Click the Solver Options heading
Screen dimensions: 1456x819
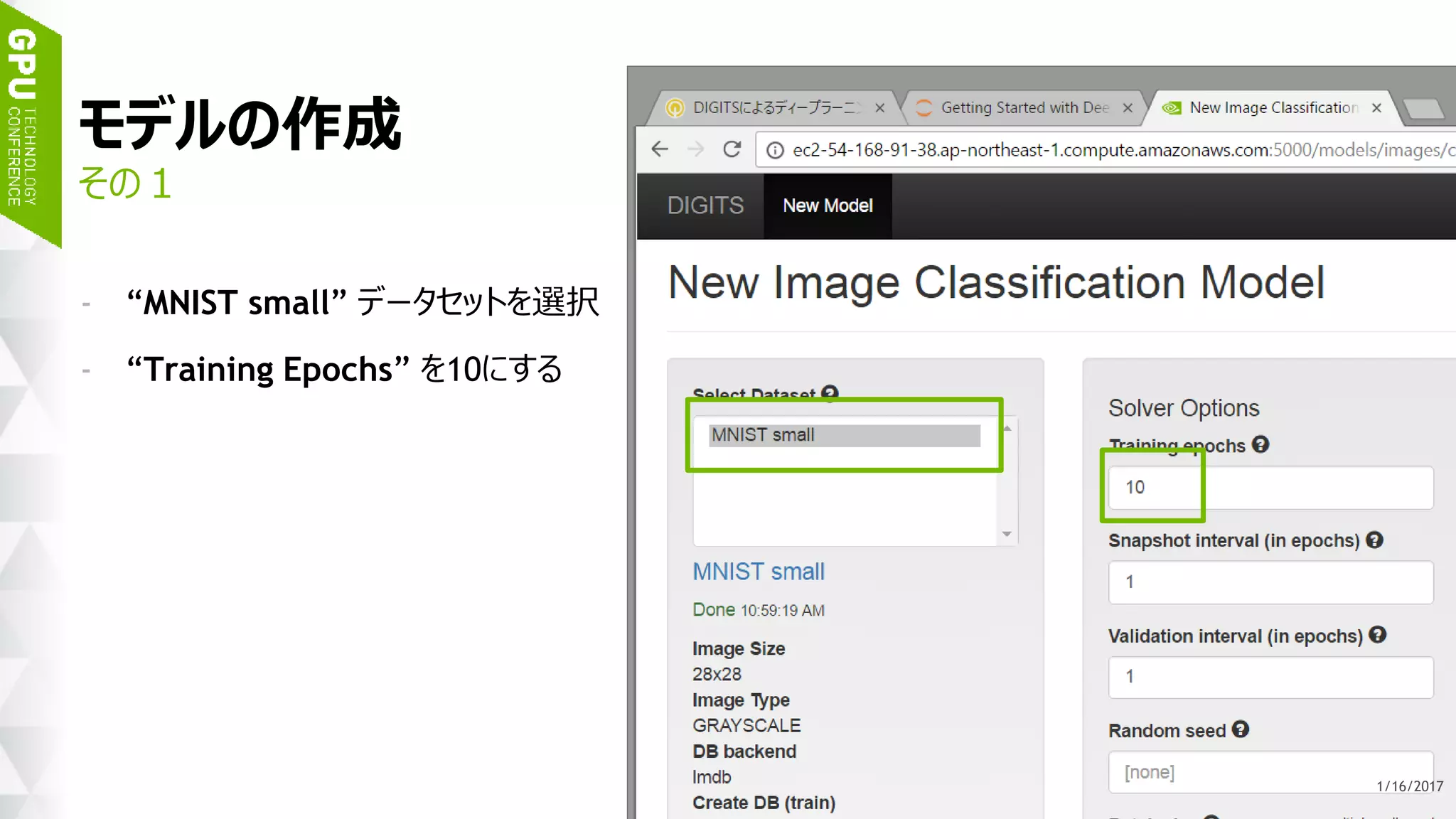click(1184, 408)
